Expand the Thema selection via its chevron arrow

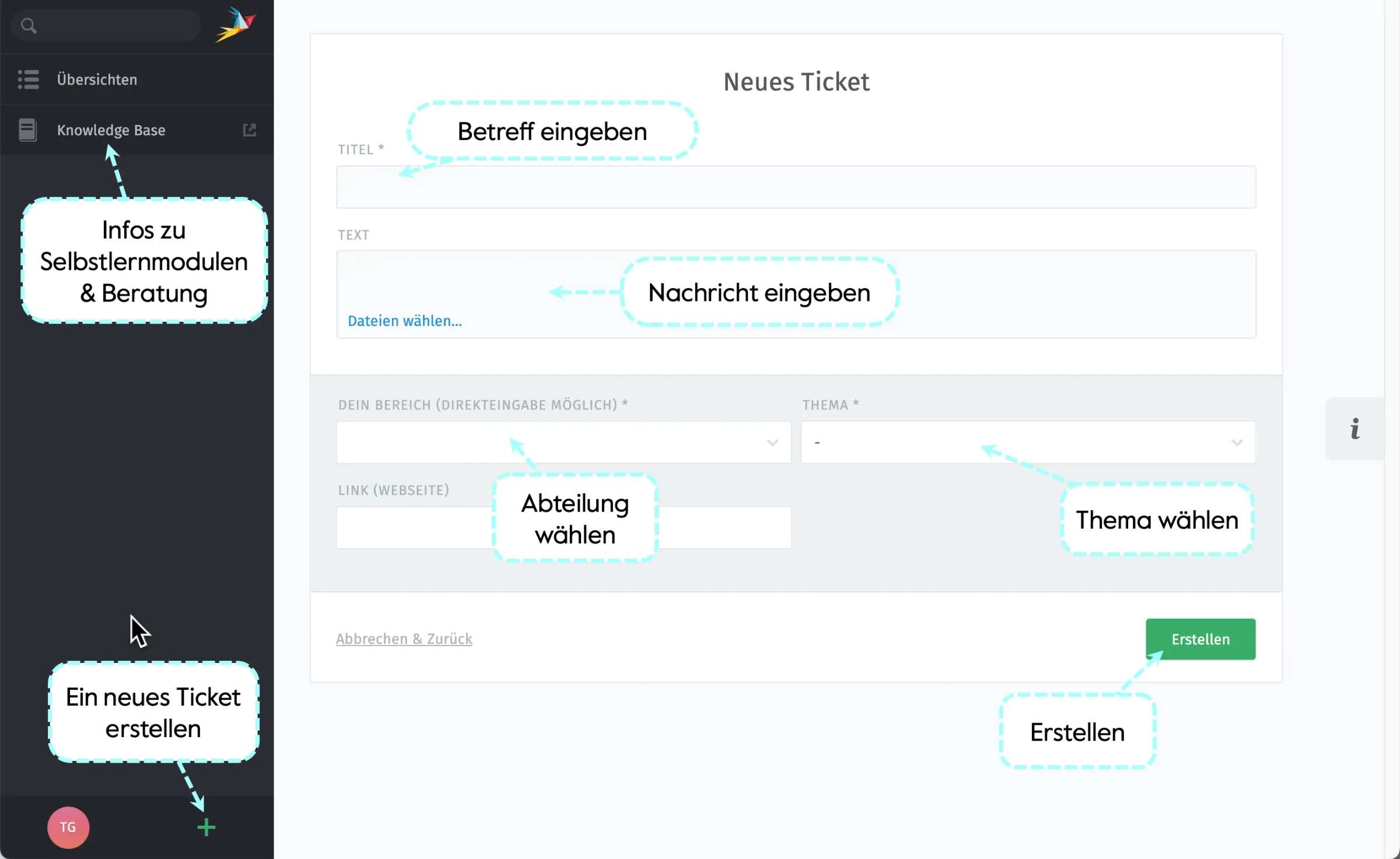[x=1238, y=443]
